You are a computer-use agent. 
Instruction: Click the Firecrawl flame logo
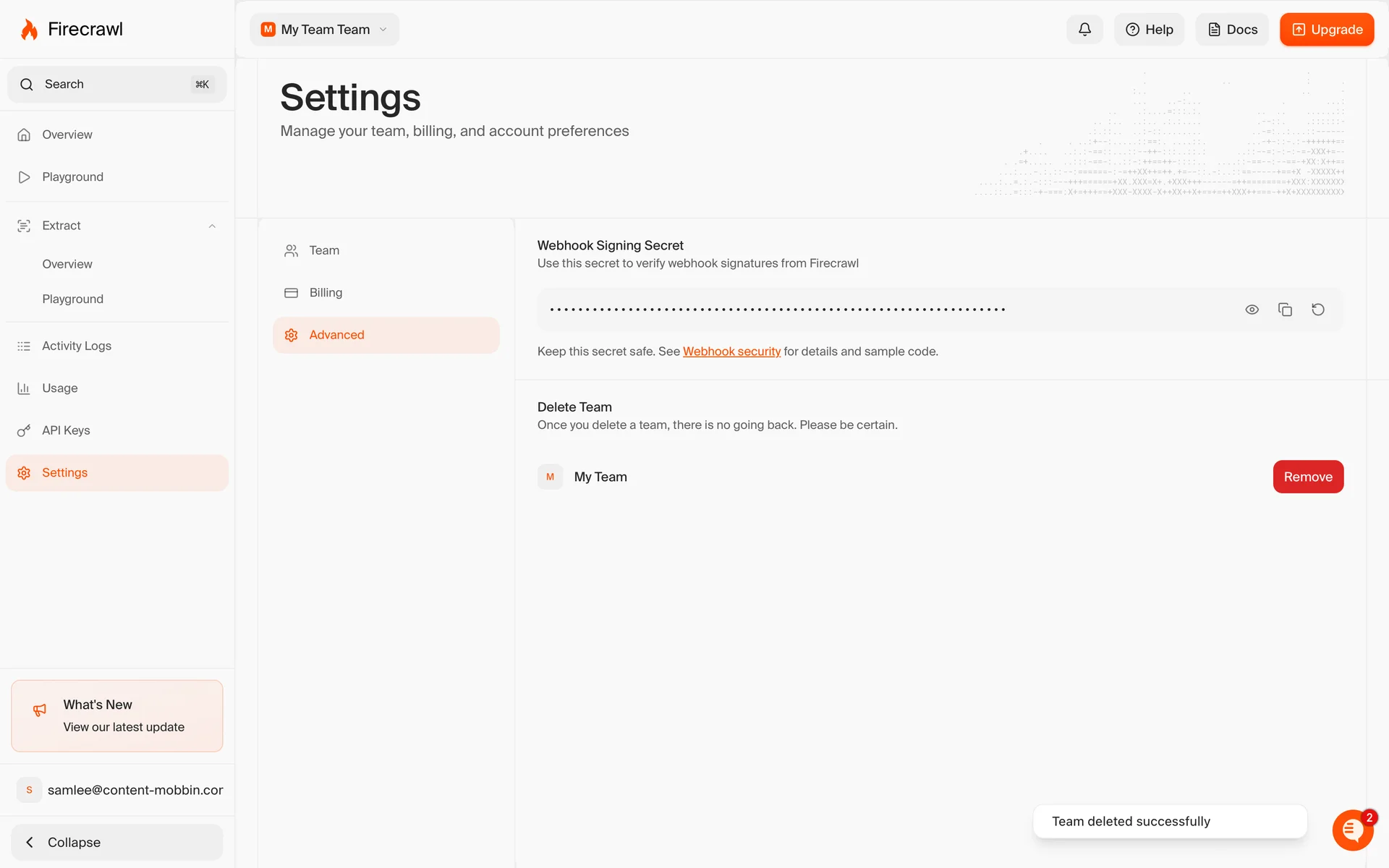tap(29, 30)
